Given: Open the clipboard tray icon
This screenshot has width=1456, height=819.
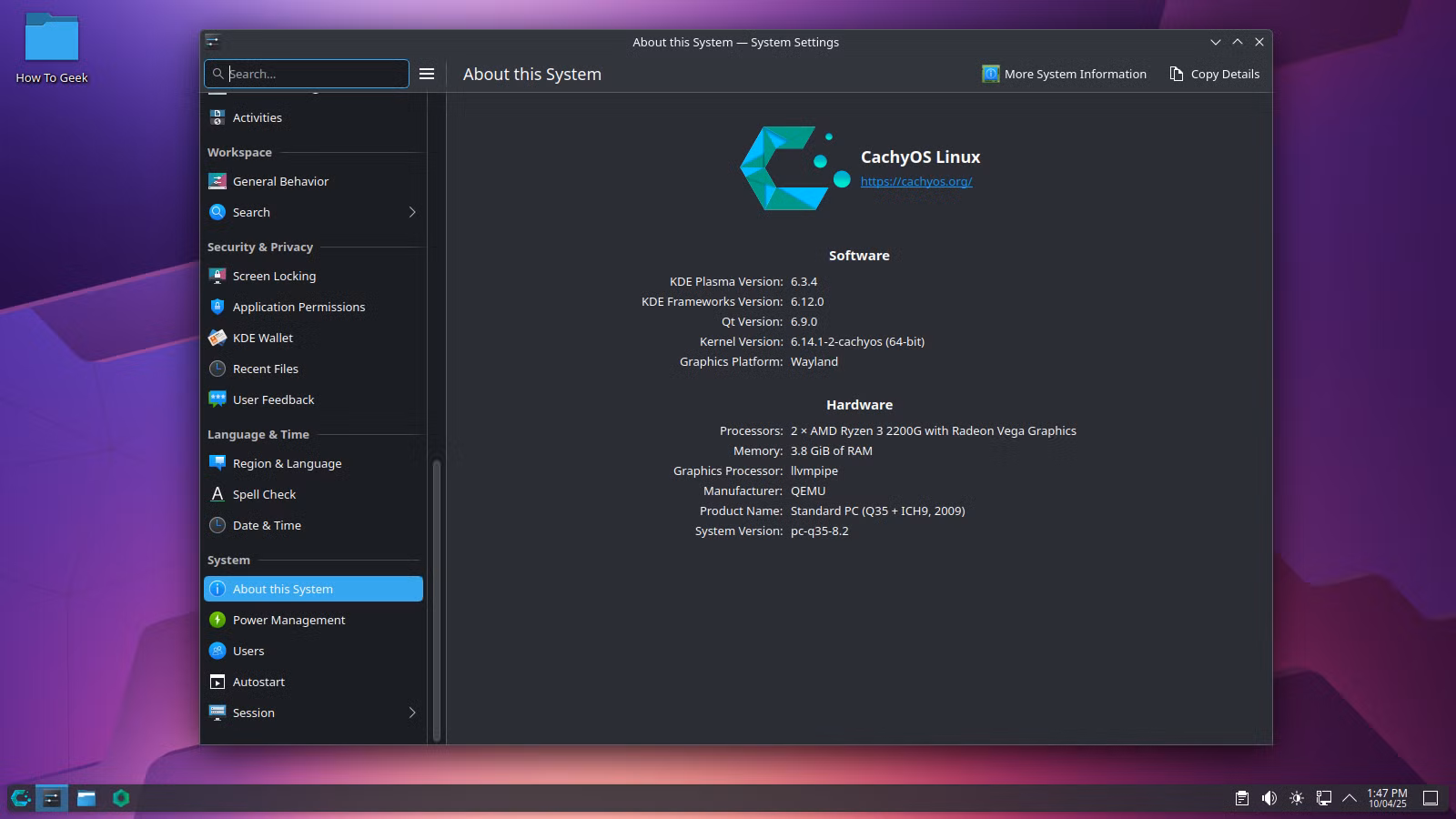Looking at the screenshot, I should [x=1241, y=798].
